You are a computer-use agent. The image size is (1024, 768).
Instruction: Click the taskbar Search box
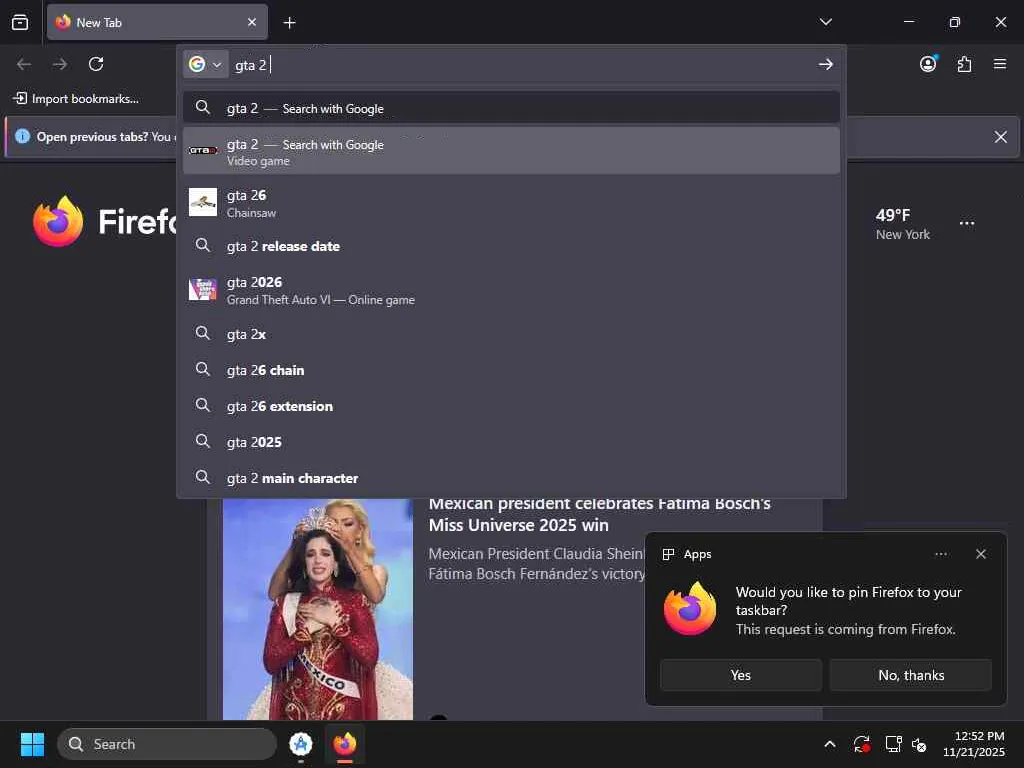[167, 744]
